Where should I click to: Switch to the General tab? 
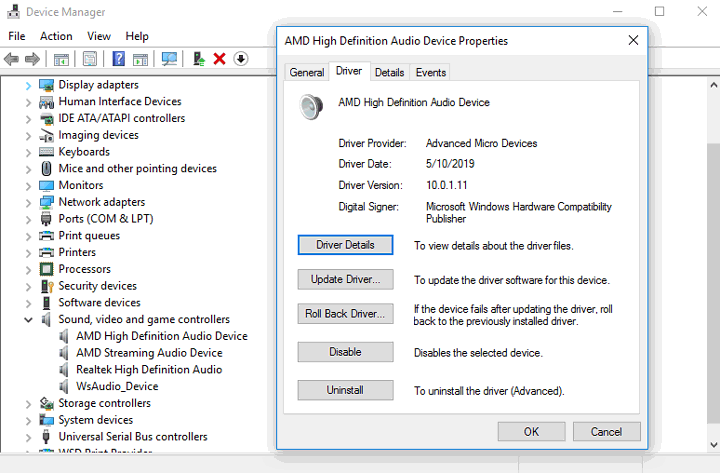(x=307, y=73)
